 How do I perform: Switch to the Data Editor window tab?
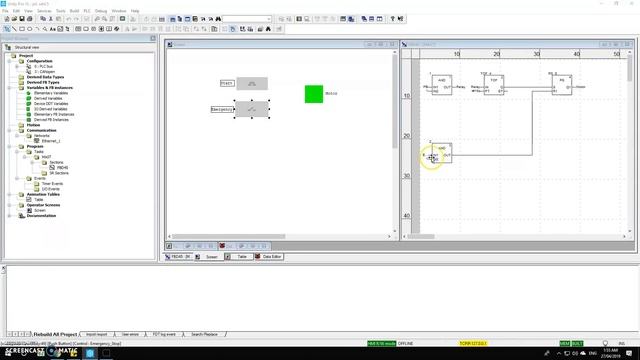tap(269, 257)
